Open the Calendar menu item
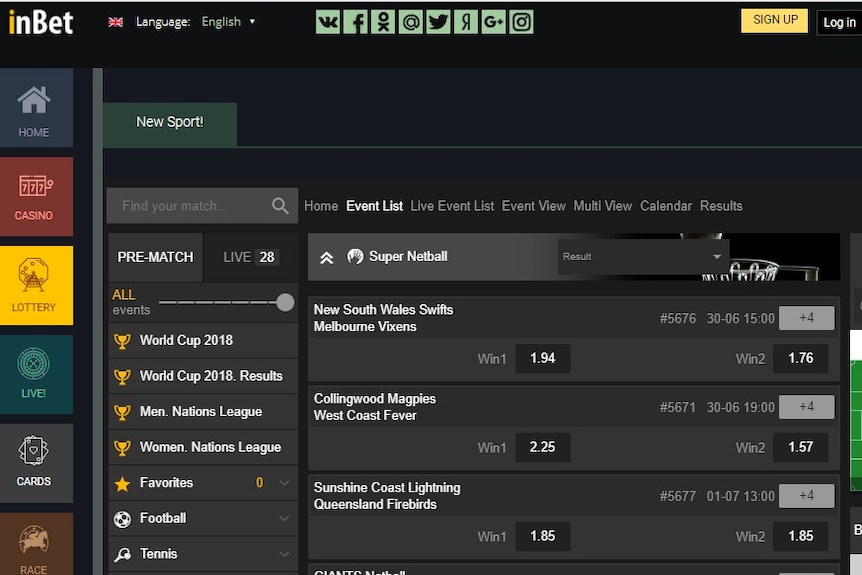The height and width of the screenshot is (575, 862). tap(666, 206)
